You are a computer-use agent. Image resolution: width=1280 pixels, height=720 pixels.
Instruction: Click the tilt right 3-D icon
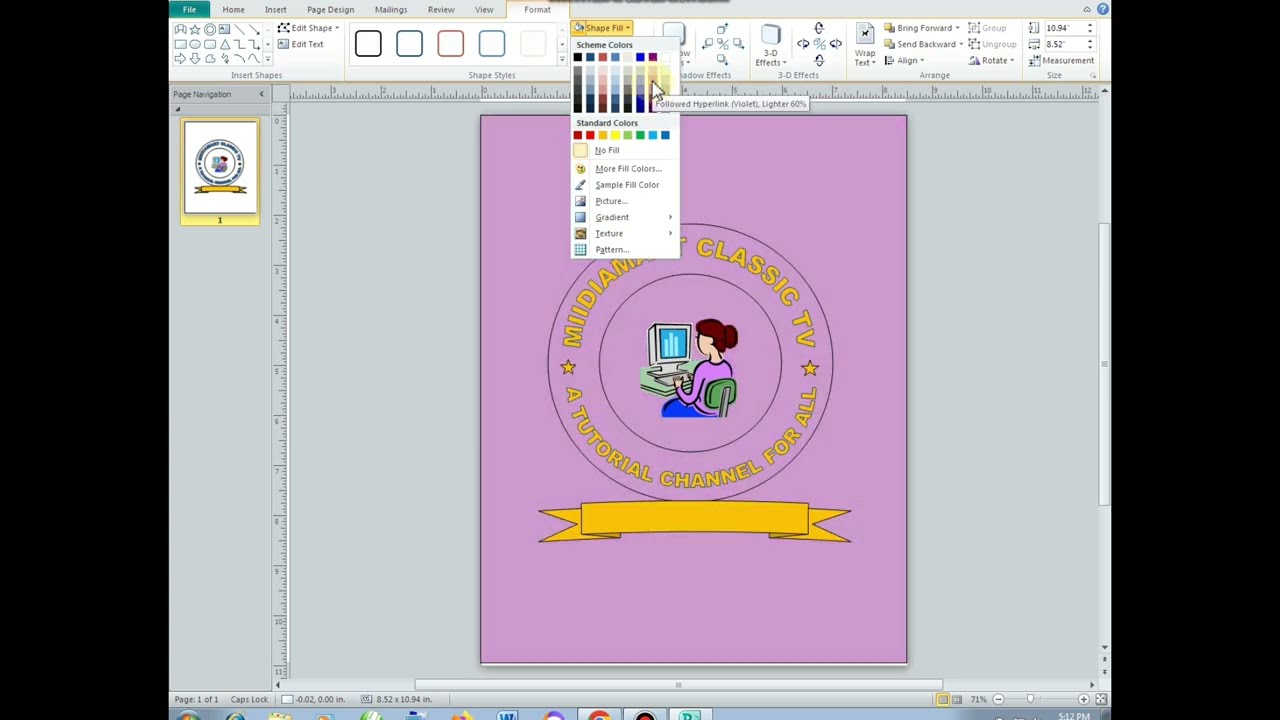836,44
